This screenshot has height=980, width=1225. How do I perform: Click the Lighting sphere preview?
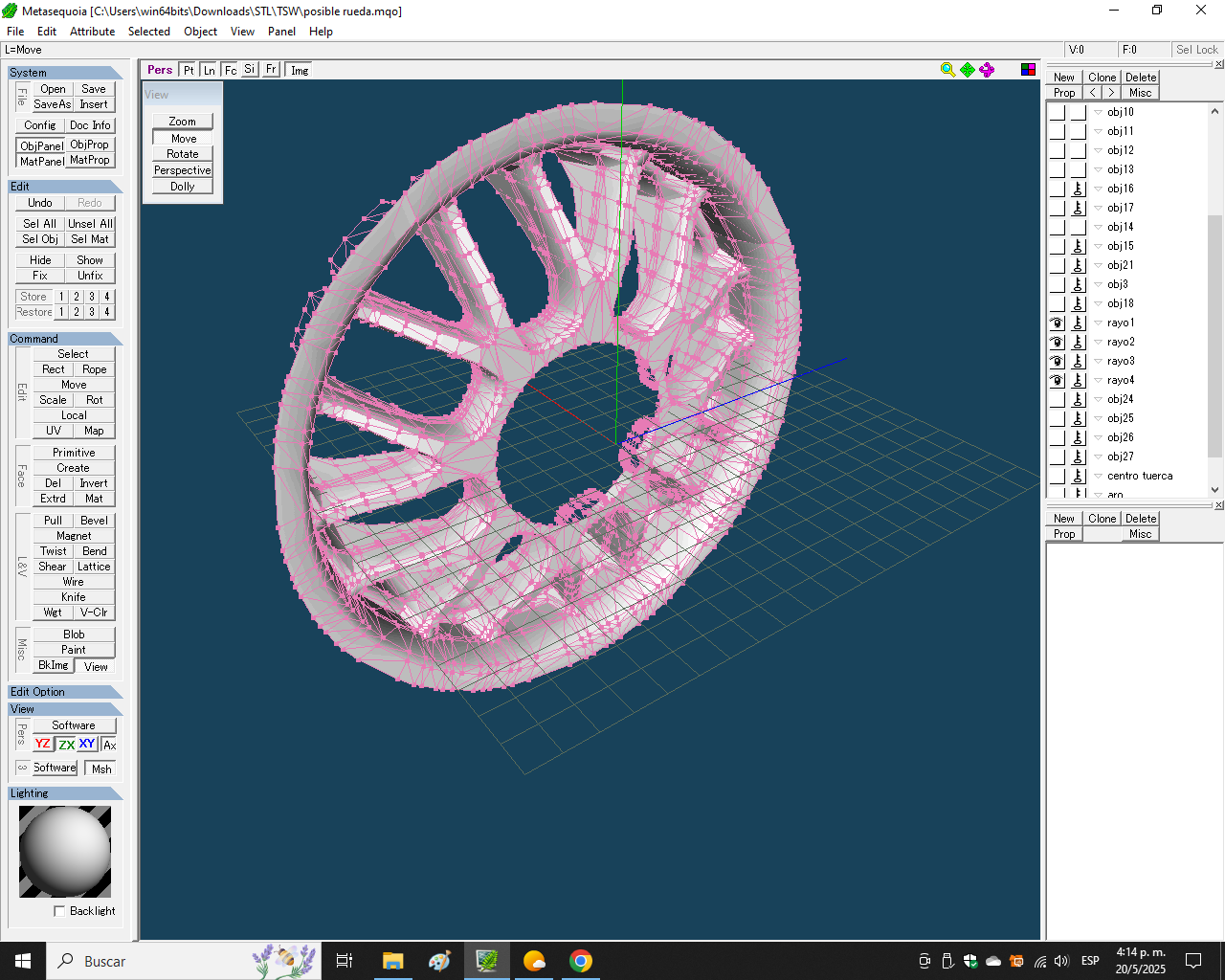(65, 852)
